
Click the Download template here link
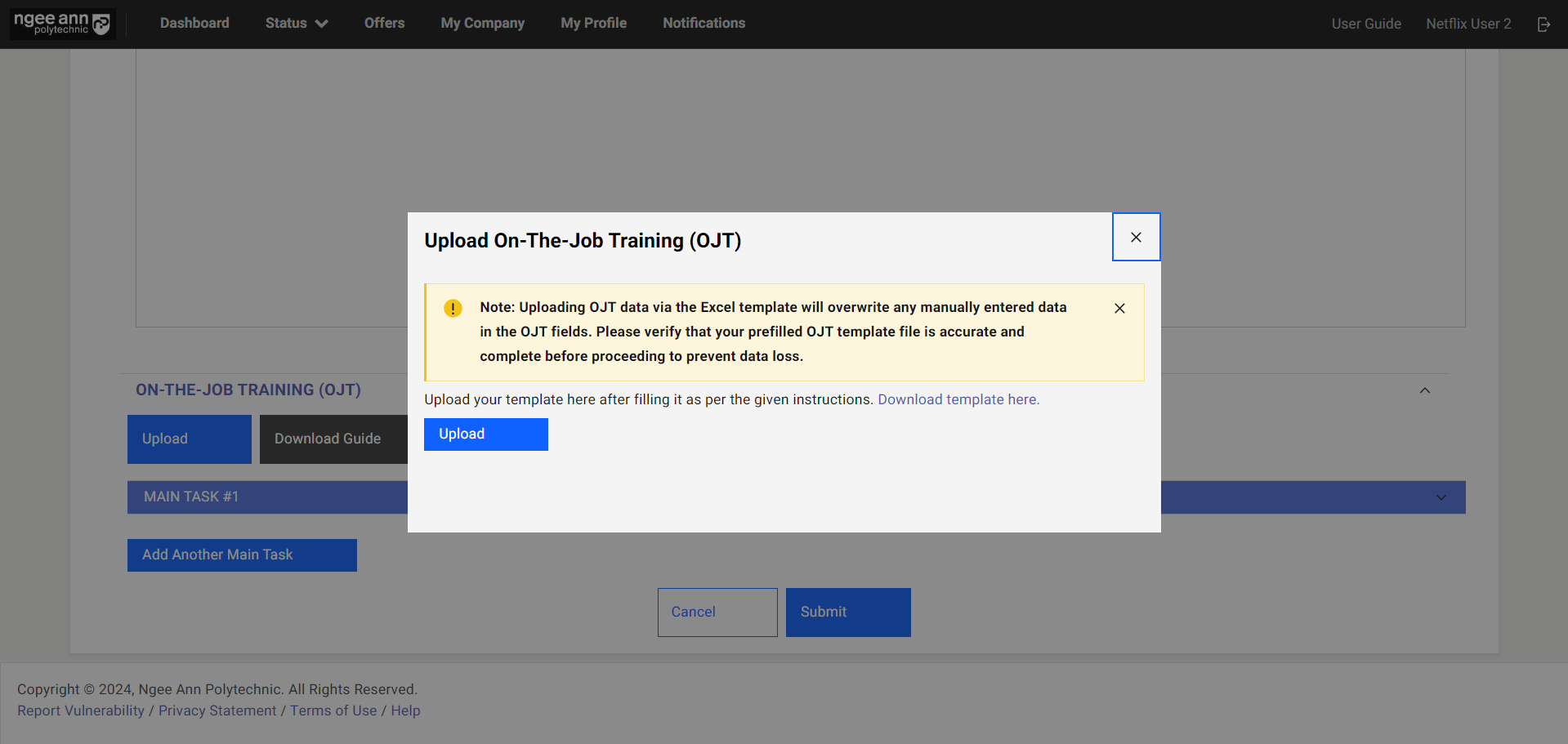point(958,399)
